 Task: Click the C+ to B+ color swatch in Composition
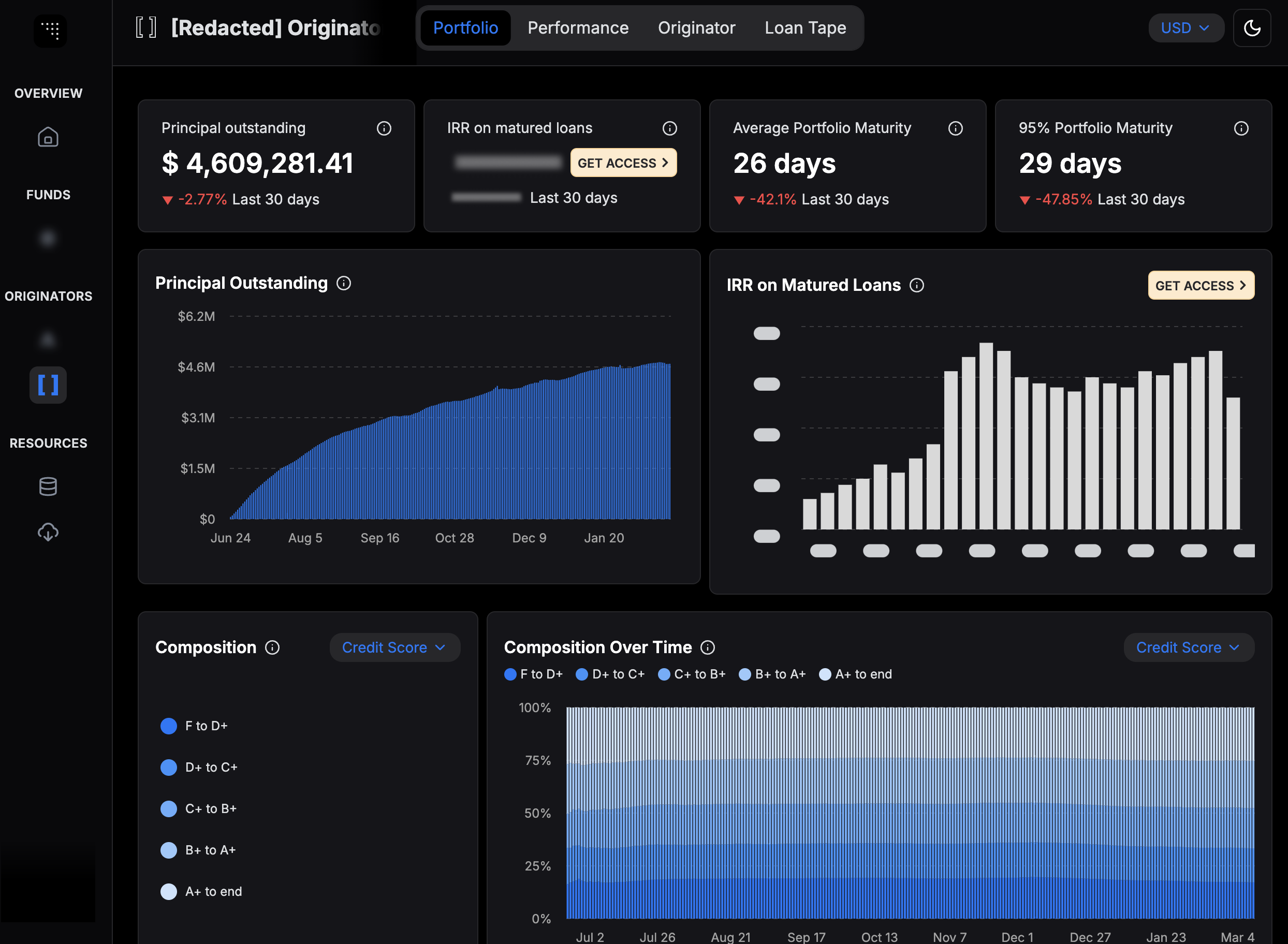[169, 808]
